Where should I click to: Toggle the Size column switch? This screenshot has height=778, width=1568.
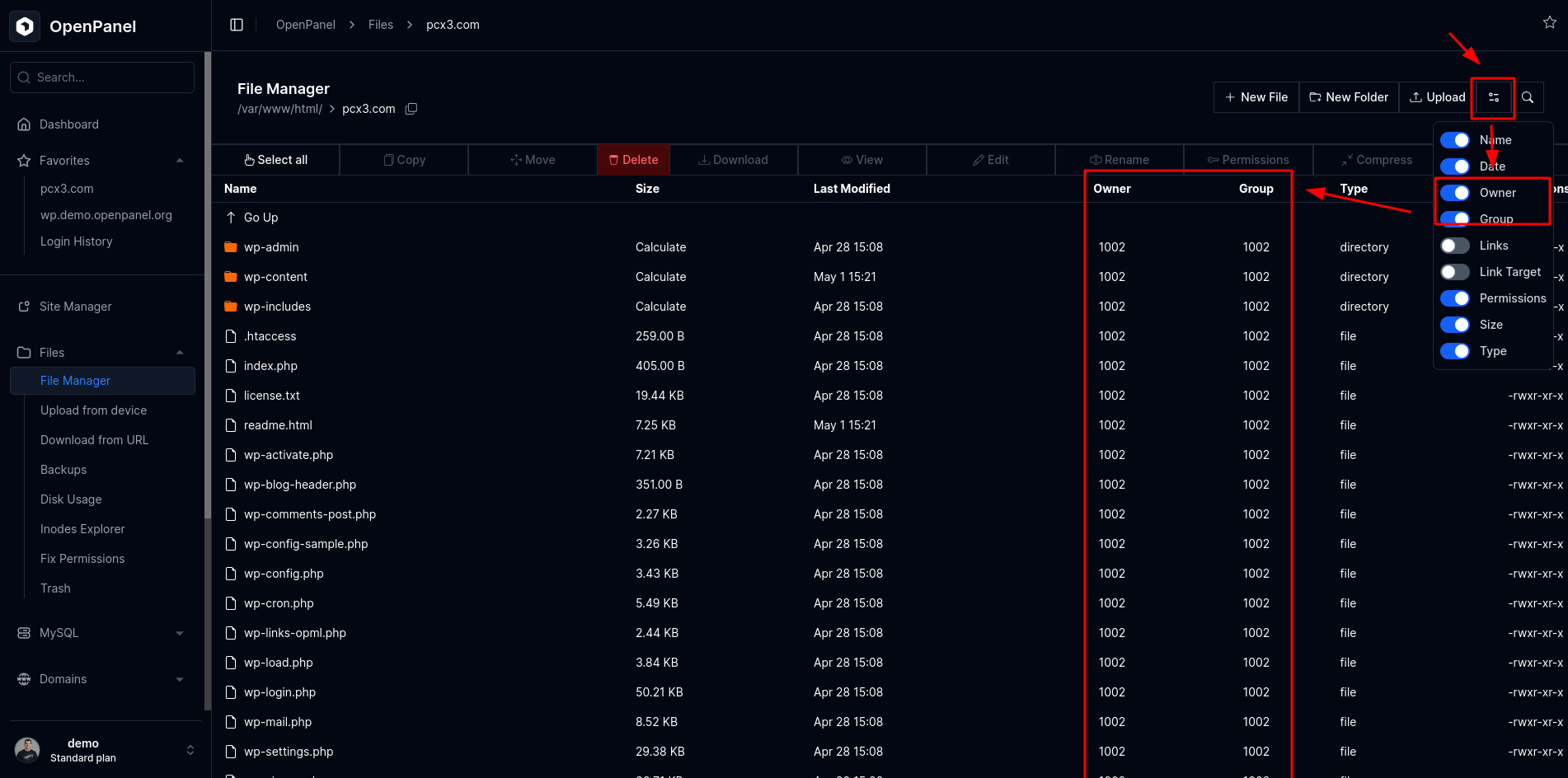click(x=1455, y=325)
